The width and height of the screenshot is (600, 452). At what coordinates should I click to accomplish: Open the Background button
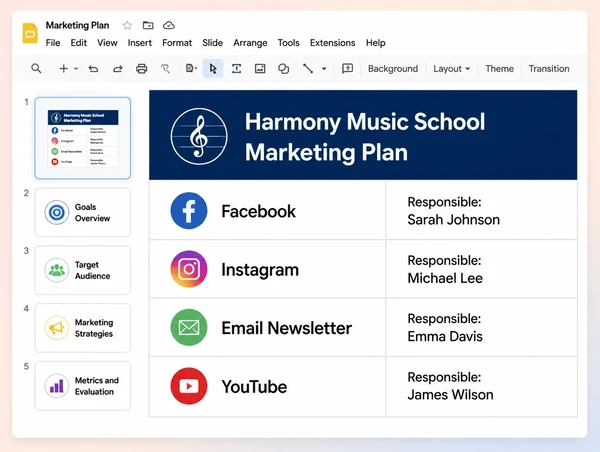393,69
